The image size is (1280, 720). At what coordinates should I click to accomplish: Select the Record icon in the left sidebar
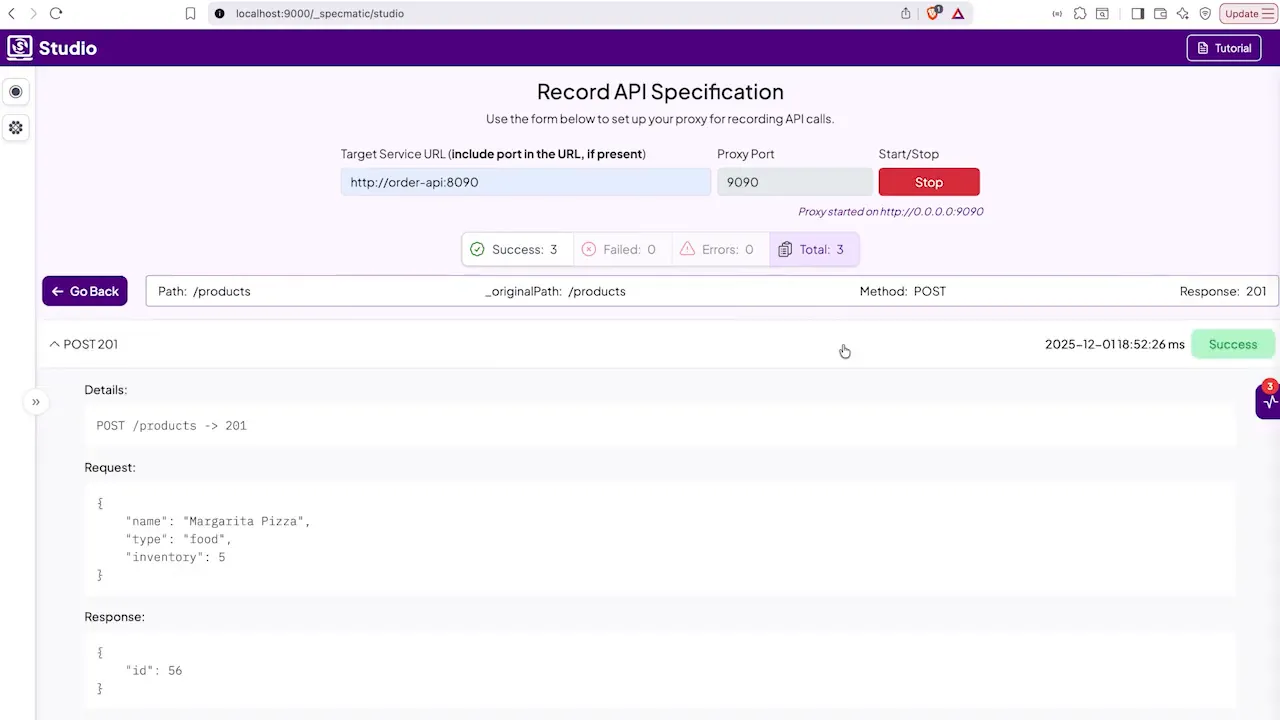pos(15,91)
